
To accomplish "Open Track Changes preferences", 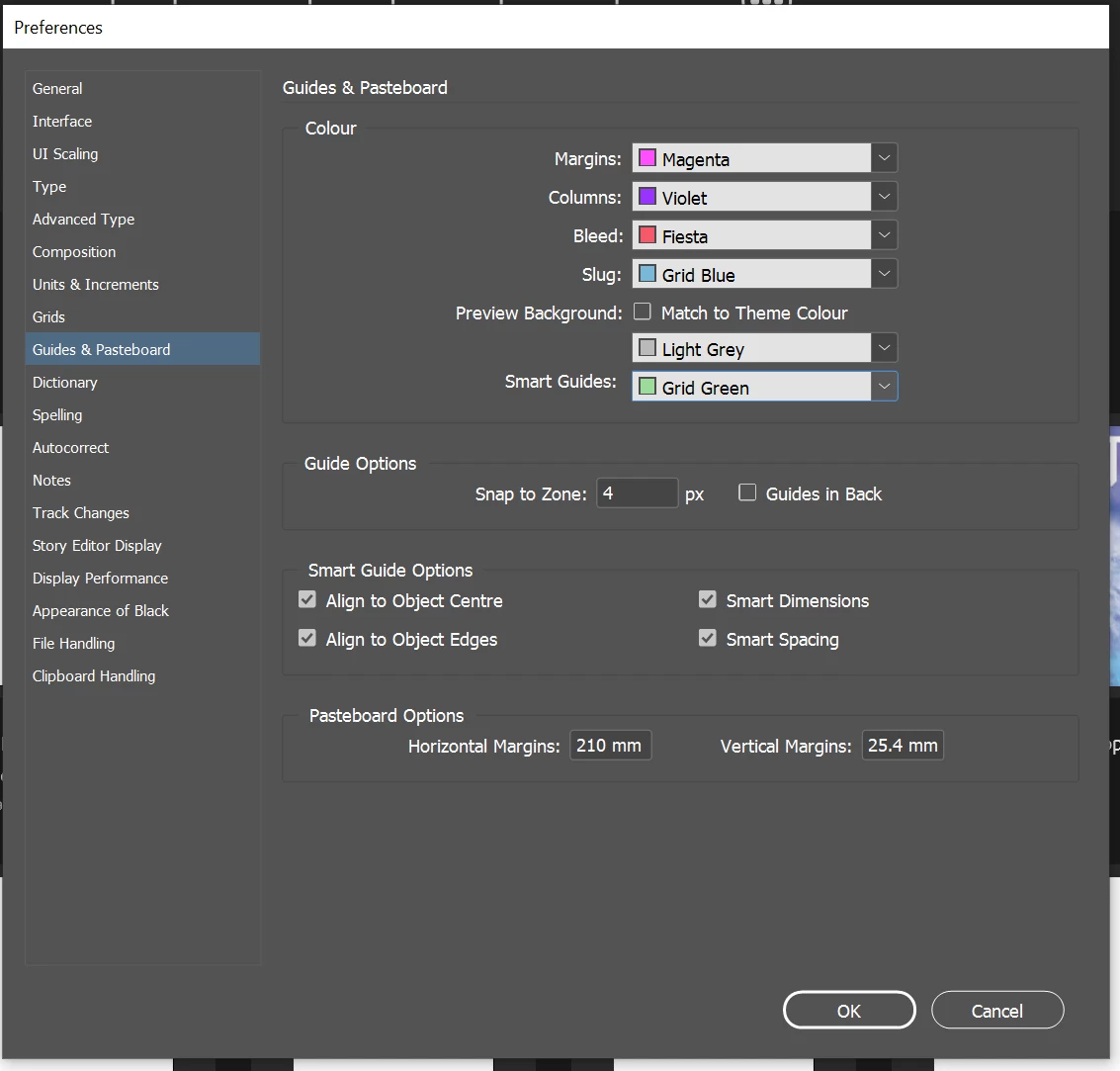I will click(142, 513).
